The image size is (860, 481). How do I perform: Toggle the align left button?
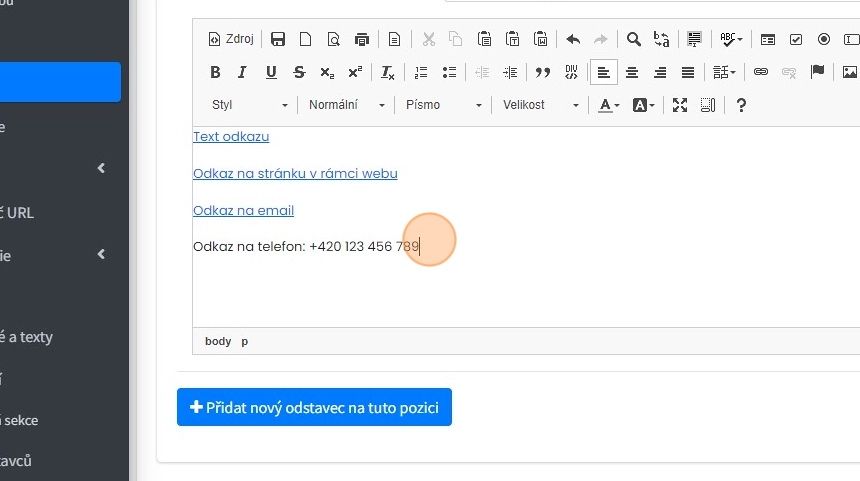point(603,72)
